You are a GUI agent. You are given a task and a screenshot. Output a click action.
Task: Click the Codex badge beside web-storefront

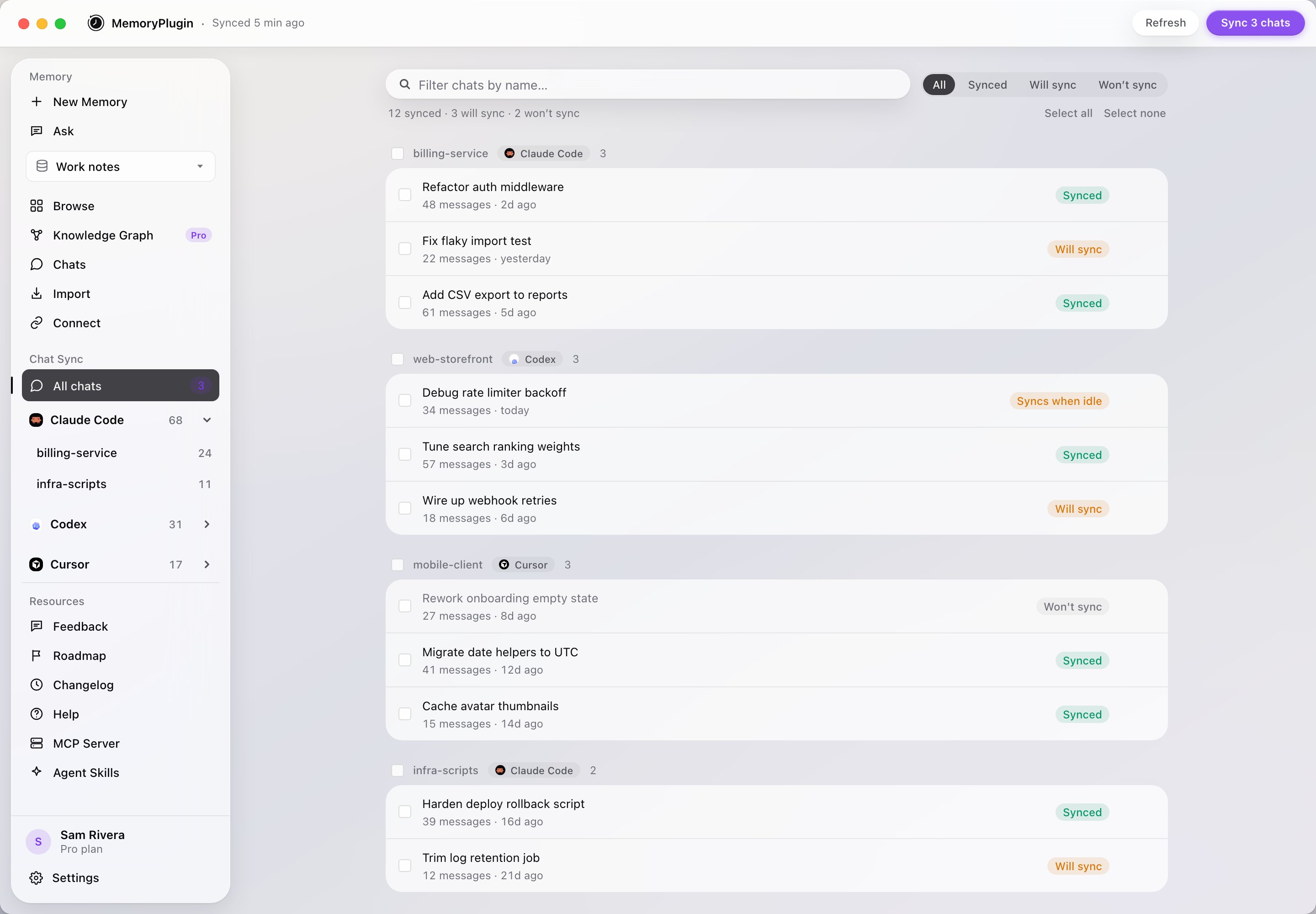coord(532,359)
